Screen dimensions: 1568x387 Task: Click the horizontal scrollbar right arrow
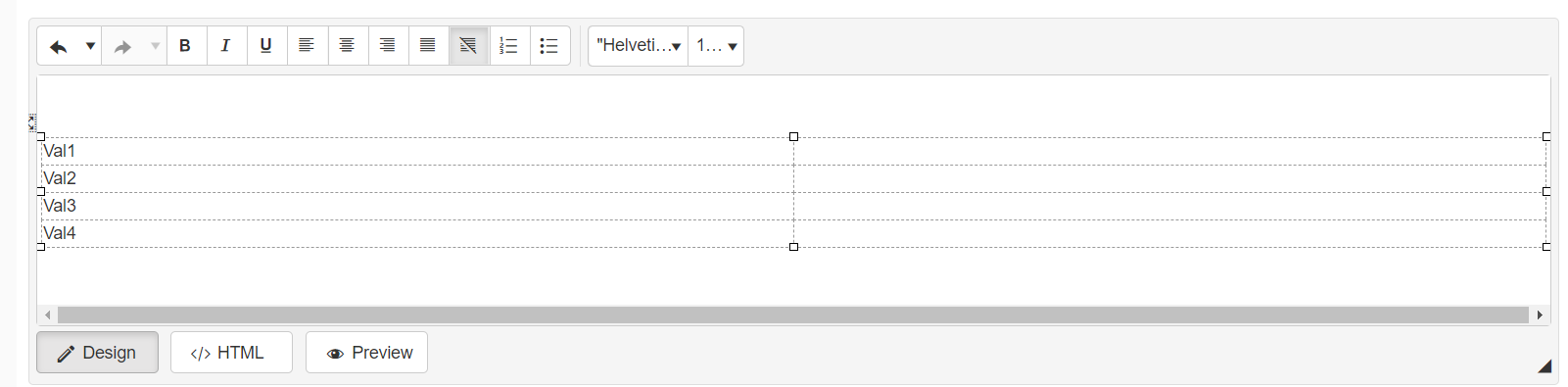click(x=1540, y=314)
